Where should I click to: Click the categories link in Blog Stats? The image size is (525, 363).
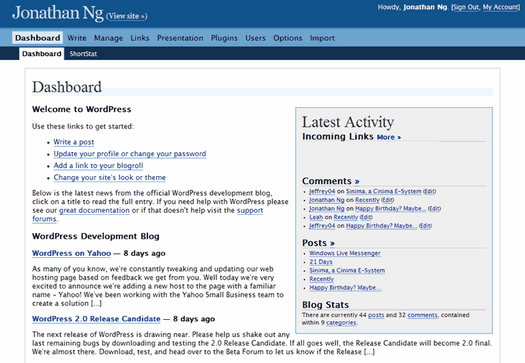341,323
